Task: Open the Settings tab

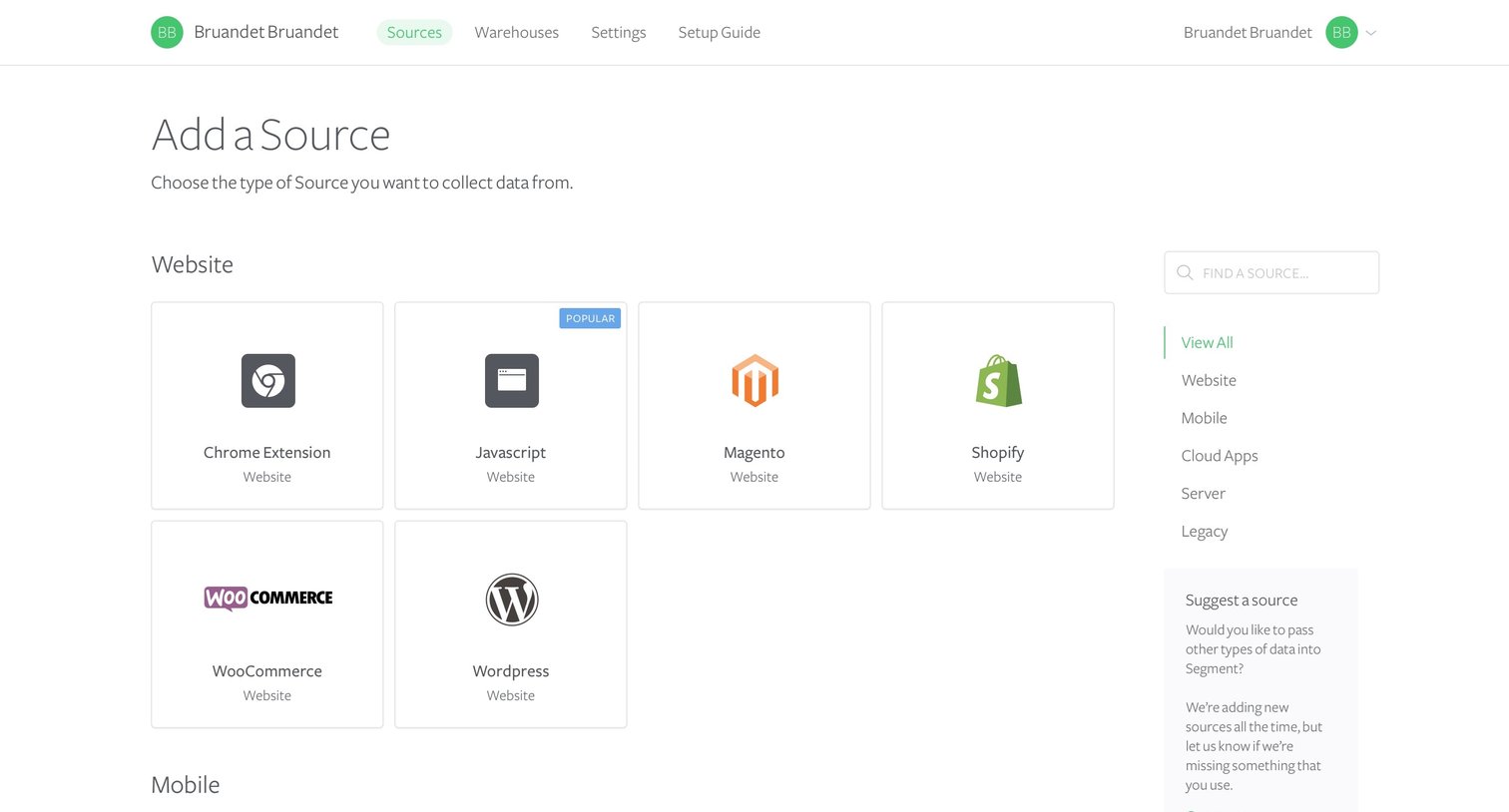Action: point(619,32)
